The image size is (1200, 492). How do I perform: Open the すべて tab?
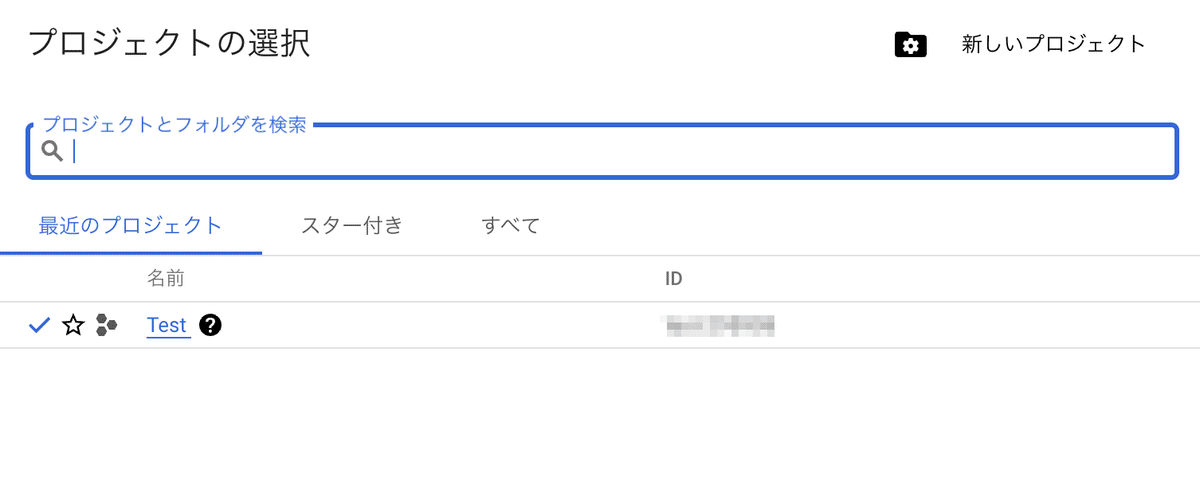coord(510,225)
